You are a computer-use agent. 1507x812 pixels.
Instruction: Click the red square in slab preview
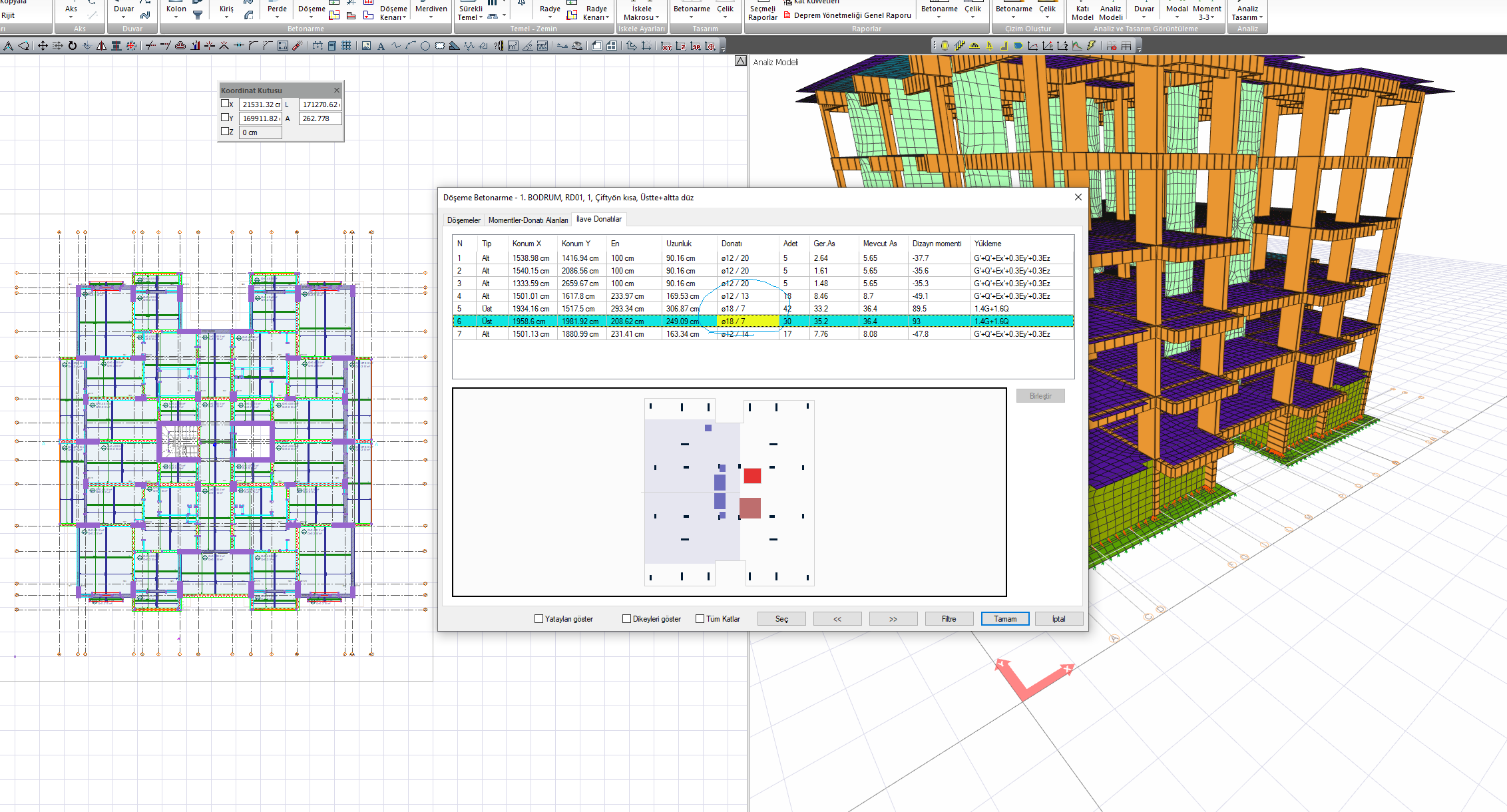coord(752,476)
